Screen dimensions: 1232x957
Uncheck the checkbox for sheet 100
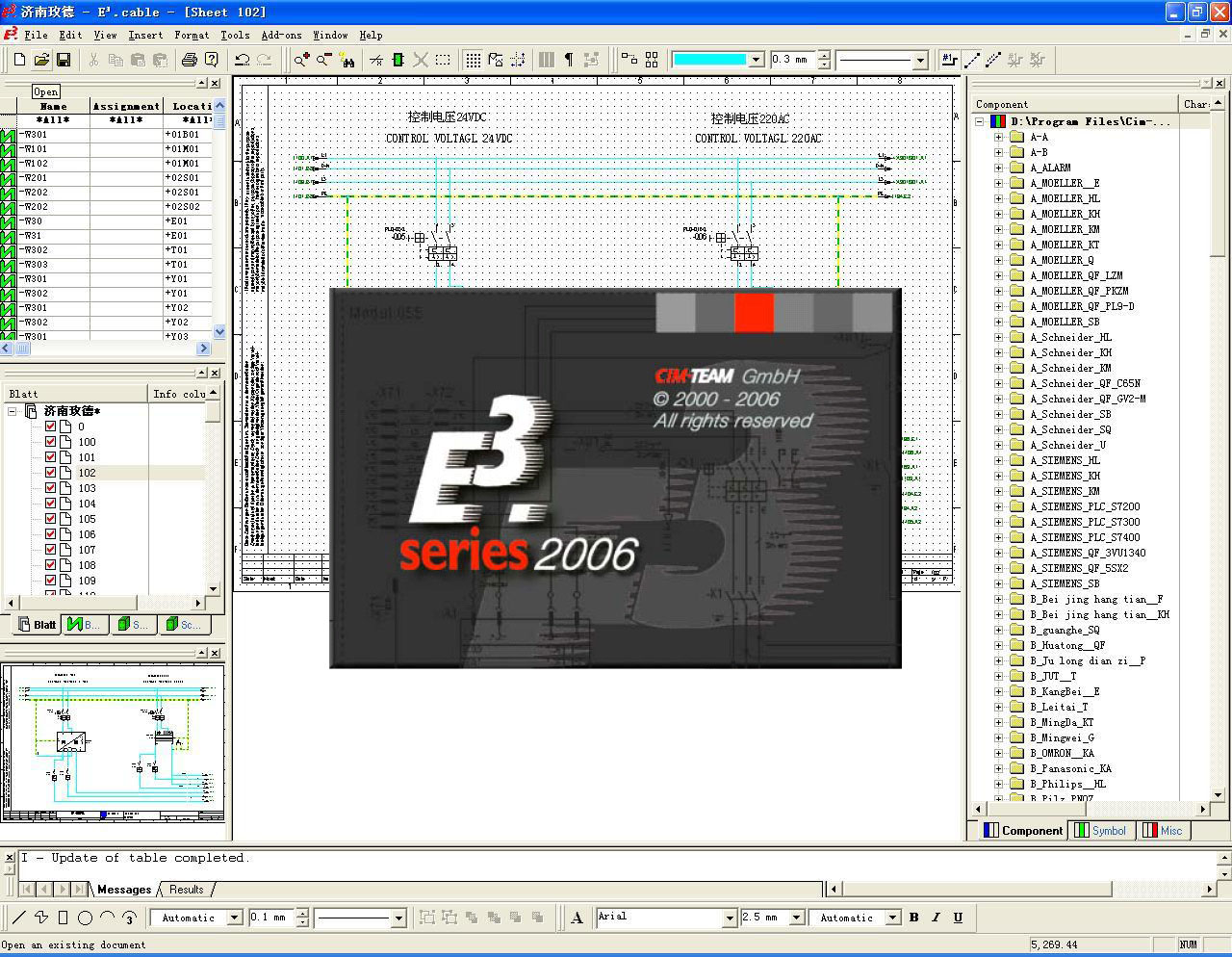50,442
